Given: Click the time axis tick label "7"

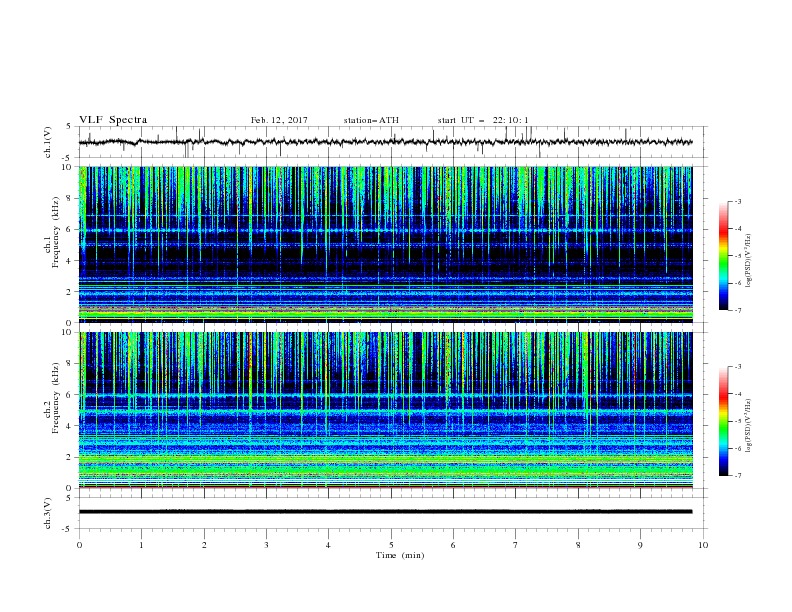Looking at the screenshot, I should (516, 545).
